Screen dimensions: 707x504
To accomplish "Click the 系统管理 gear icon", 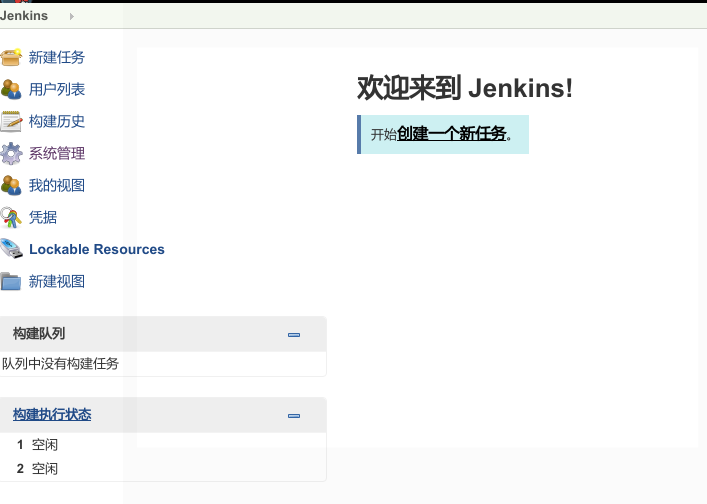I will (x=11, y=153).
